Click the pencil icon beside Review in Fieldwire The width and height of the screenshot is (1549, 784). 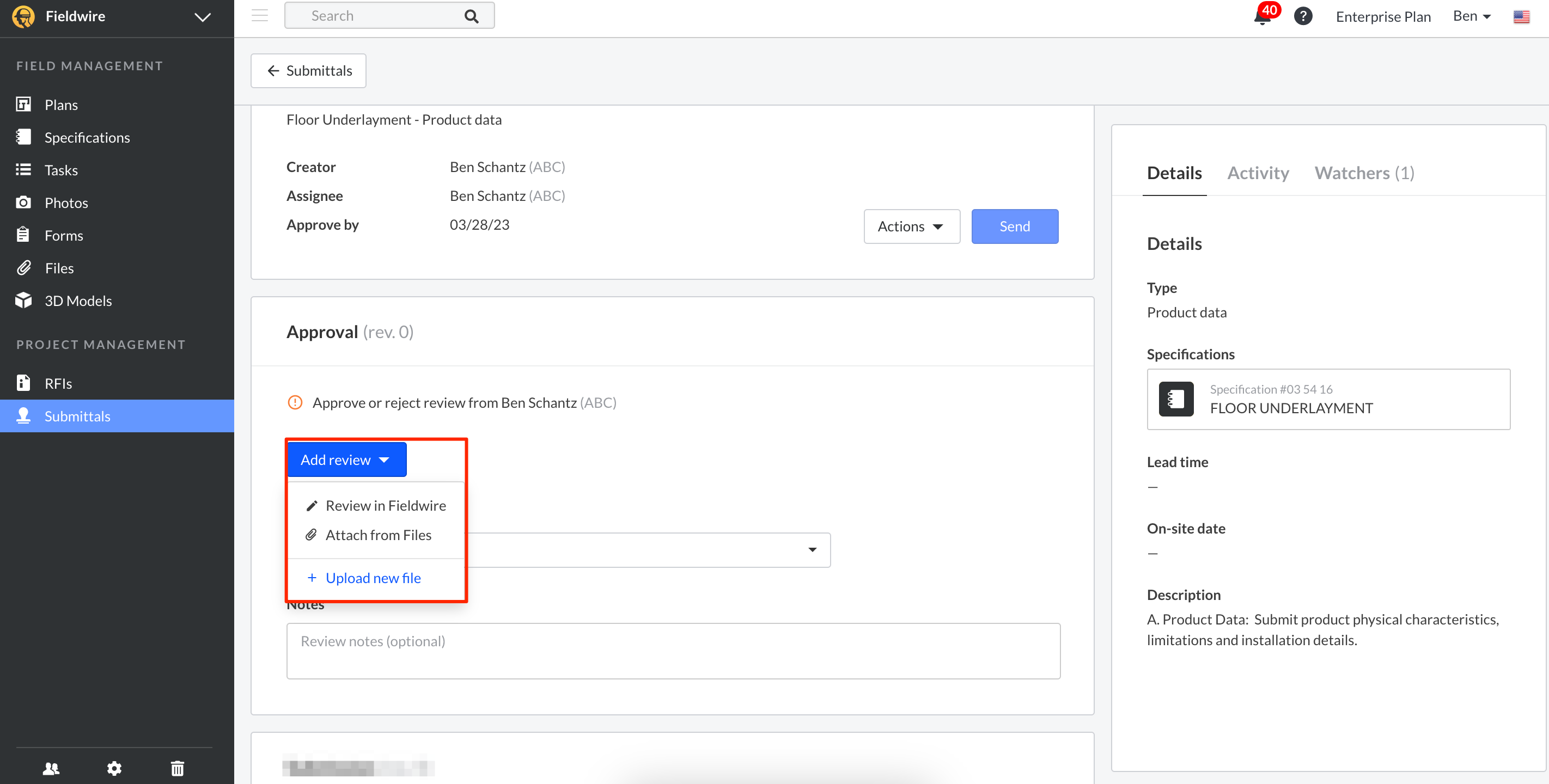click(312, 506)
